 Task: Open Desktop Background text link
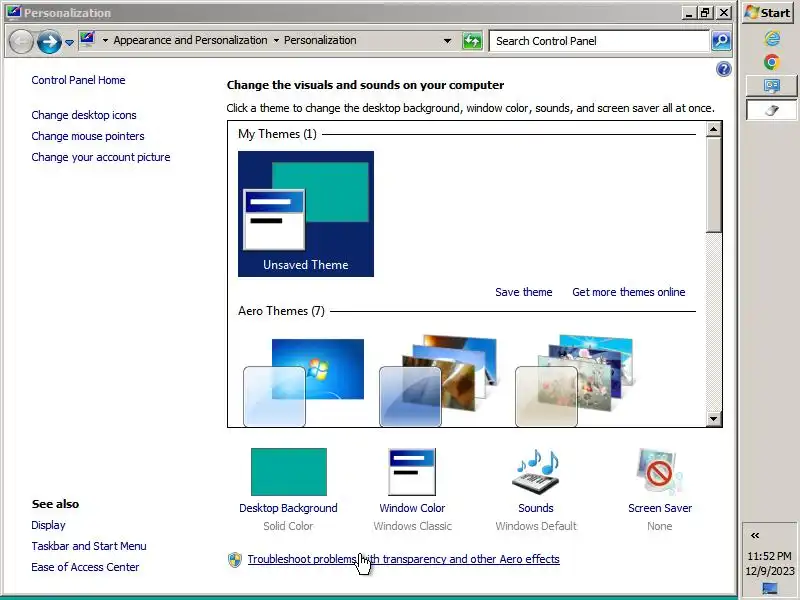pos(288,508)
